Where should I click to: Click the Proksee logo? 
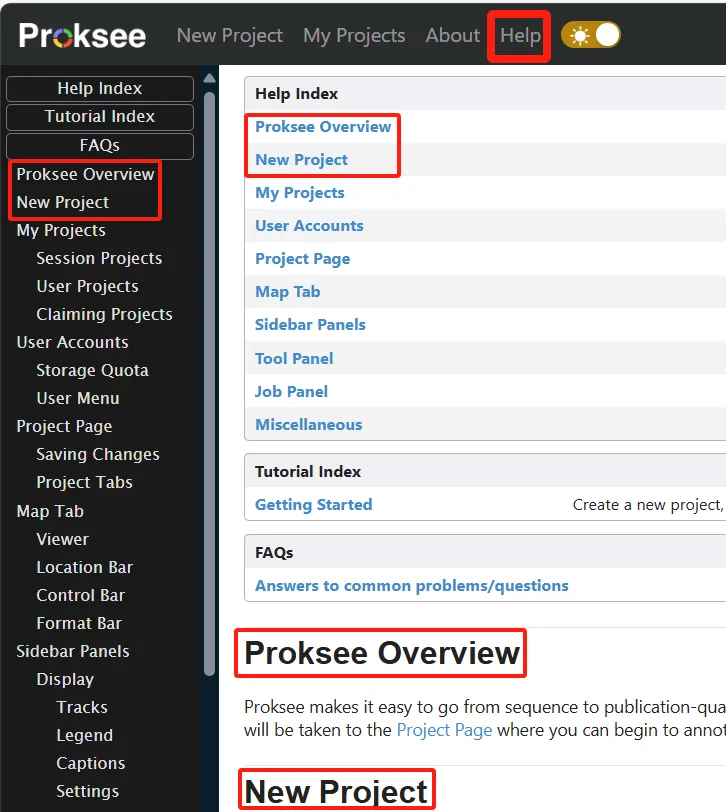(82, 35)
